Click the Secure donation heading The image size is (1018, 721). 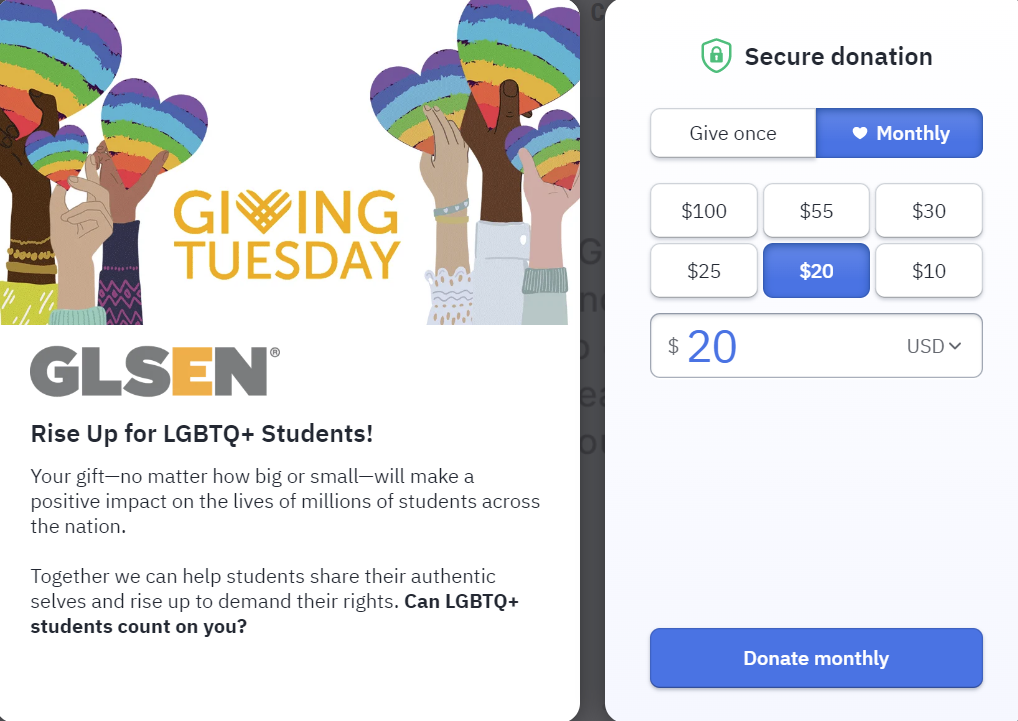[x=838, y=56]
